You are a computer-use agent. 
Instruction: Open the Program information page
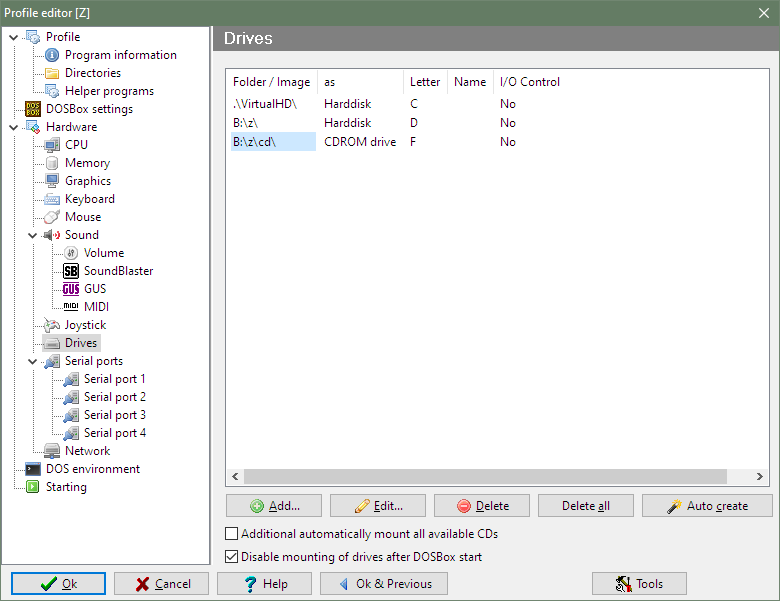(x=121, y=55)
